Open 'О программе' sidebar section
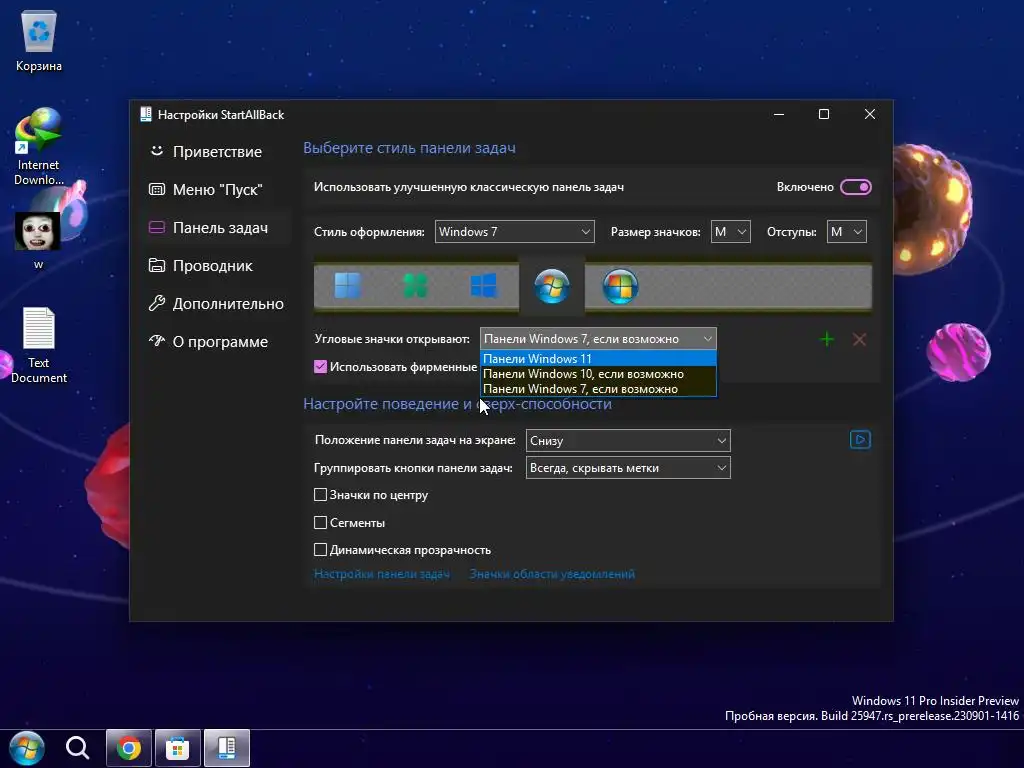 (x=216, y=342)
